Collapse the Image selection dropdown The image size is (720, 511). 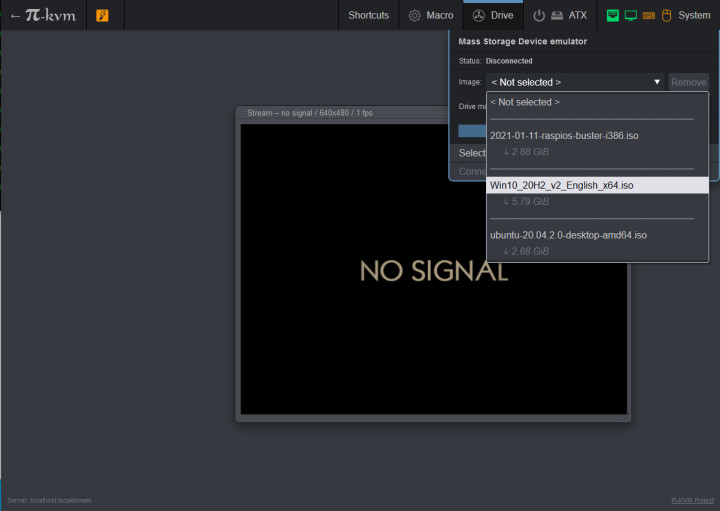[575, 82]
